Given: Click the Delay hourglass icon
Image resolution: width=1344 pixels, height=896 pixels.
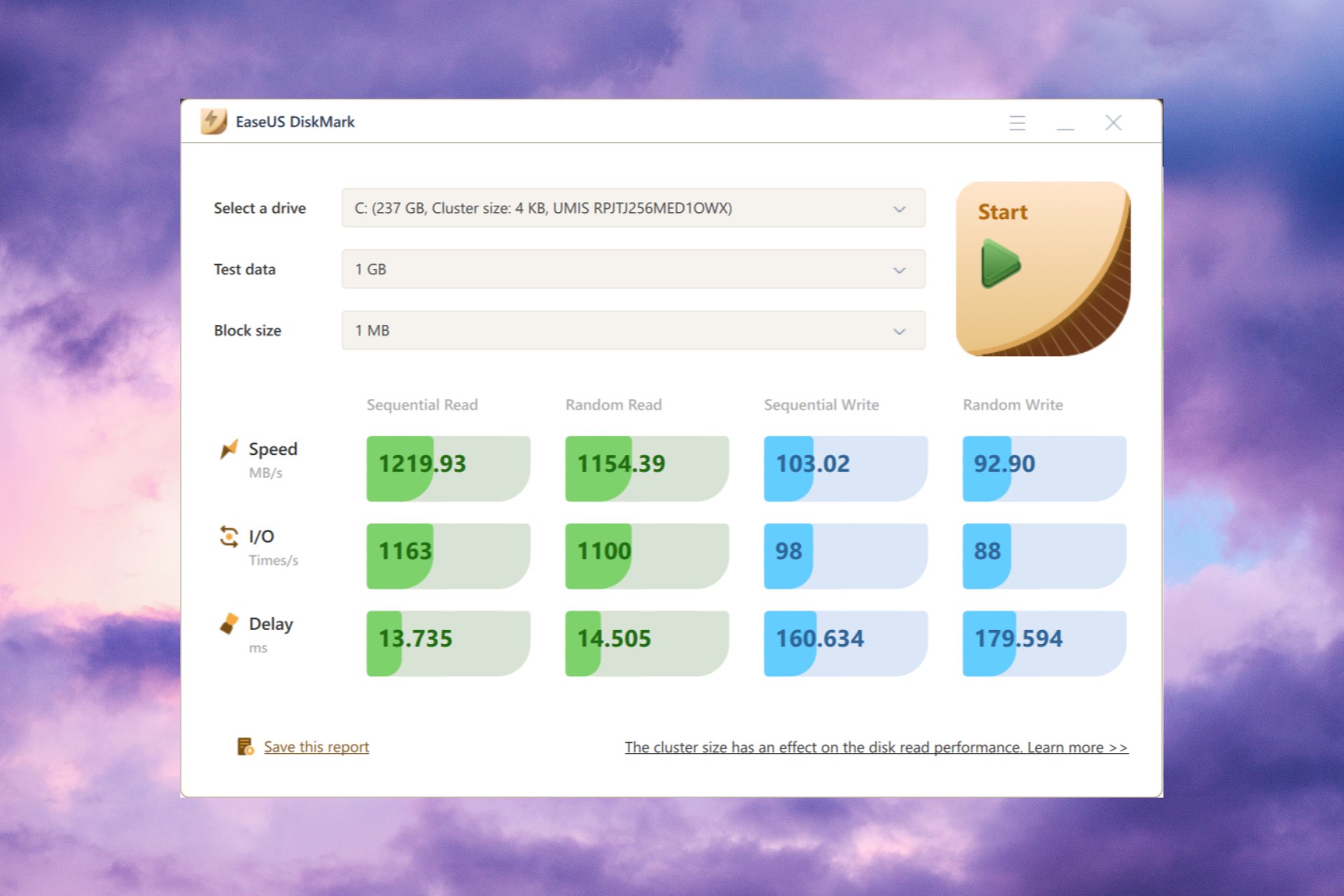Looking at the screenshot, I should click(229, 624).
